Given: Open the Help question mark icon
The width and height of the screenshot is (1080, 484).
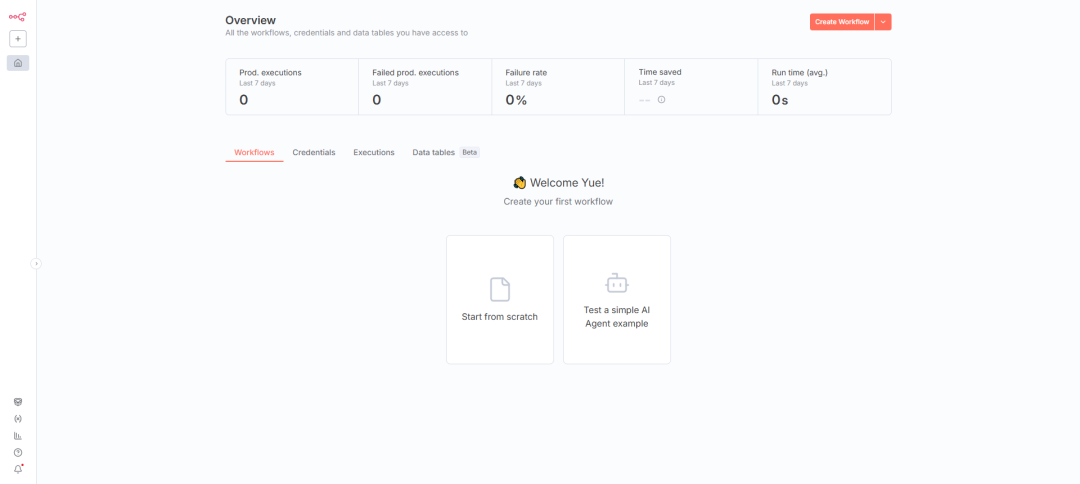Looking at the screenshot, I should tap(18, 452).
